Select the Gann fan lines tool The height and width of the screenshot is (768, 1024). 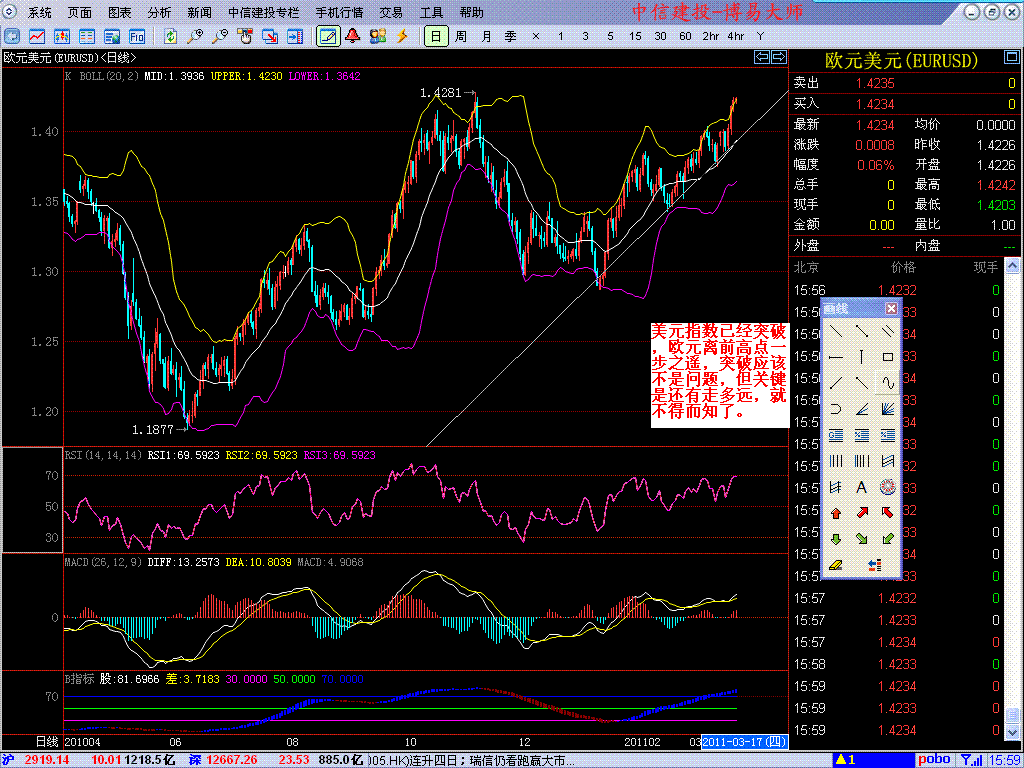pos(887,408)
